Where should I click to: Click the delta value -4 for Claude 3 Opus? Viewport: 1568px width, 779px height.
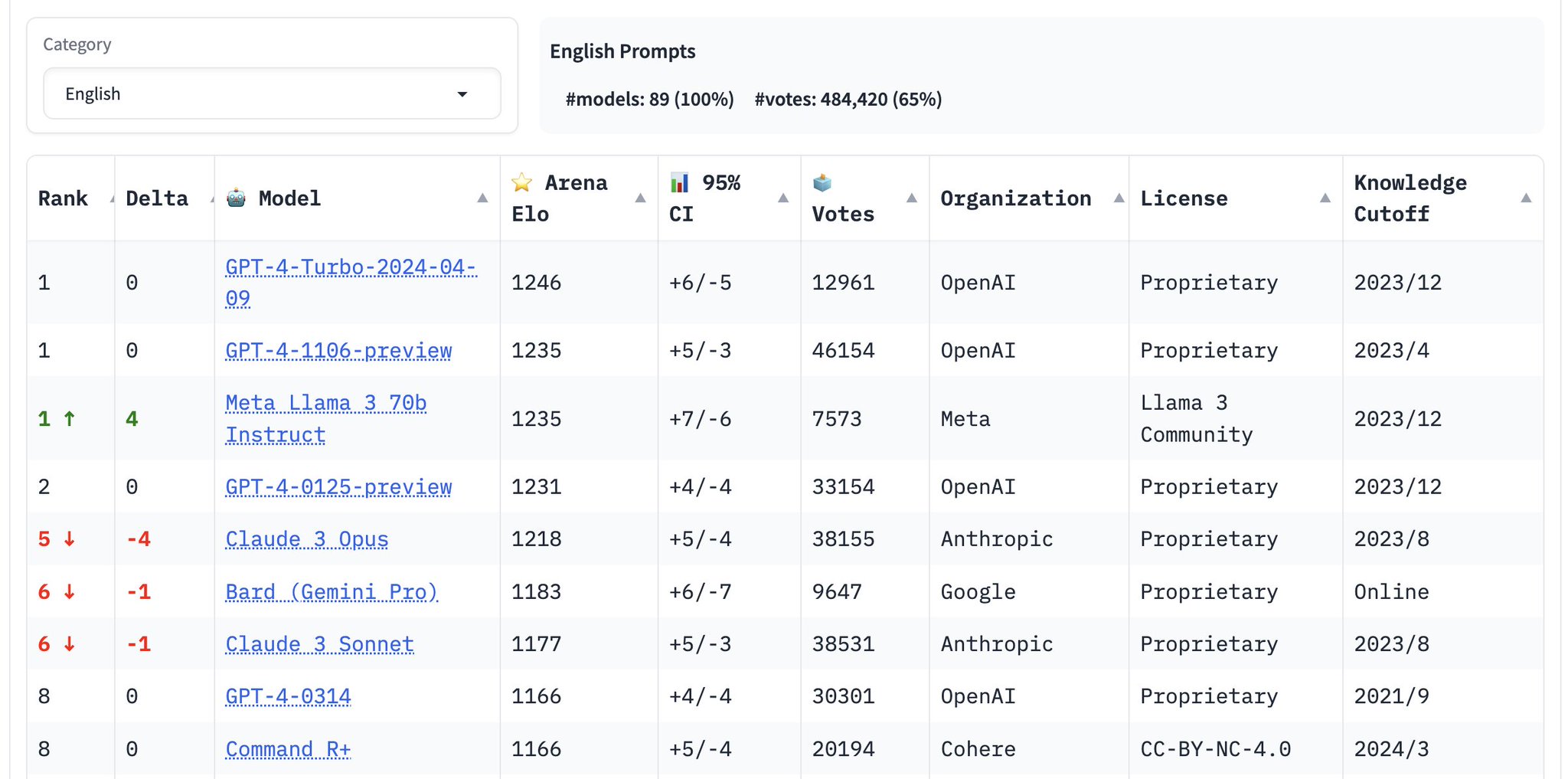[139, 539]
